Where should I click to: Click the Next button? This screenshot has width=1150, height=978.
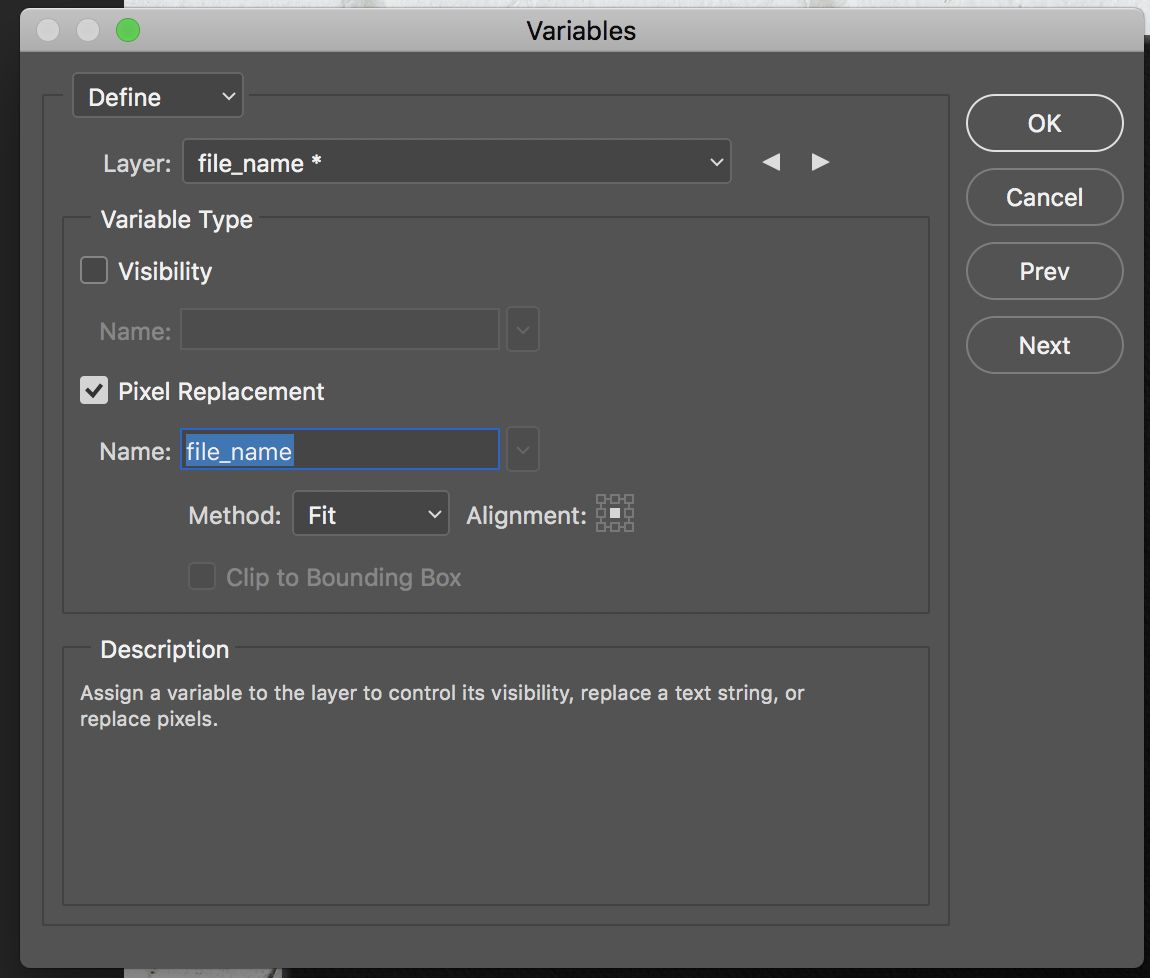(x=1044, y=346)
